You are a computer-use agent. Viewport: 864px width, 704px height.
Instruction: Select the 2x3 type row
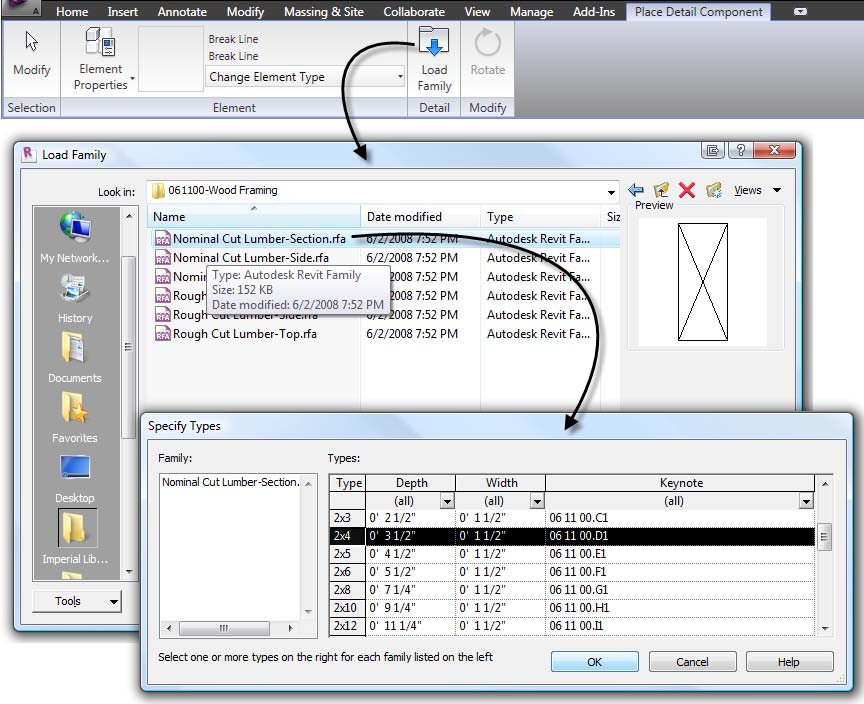(x=571, y=518)
